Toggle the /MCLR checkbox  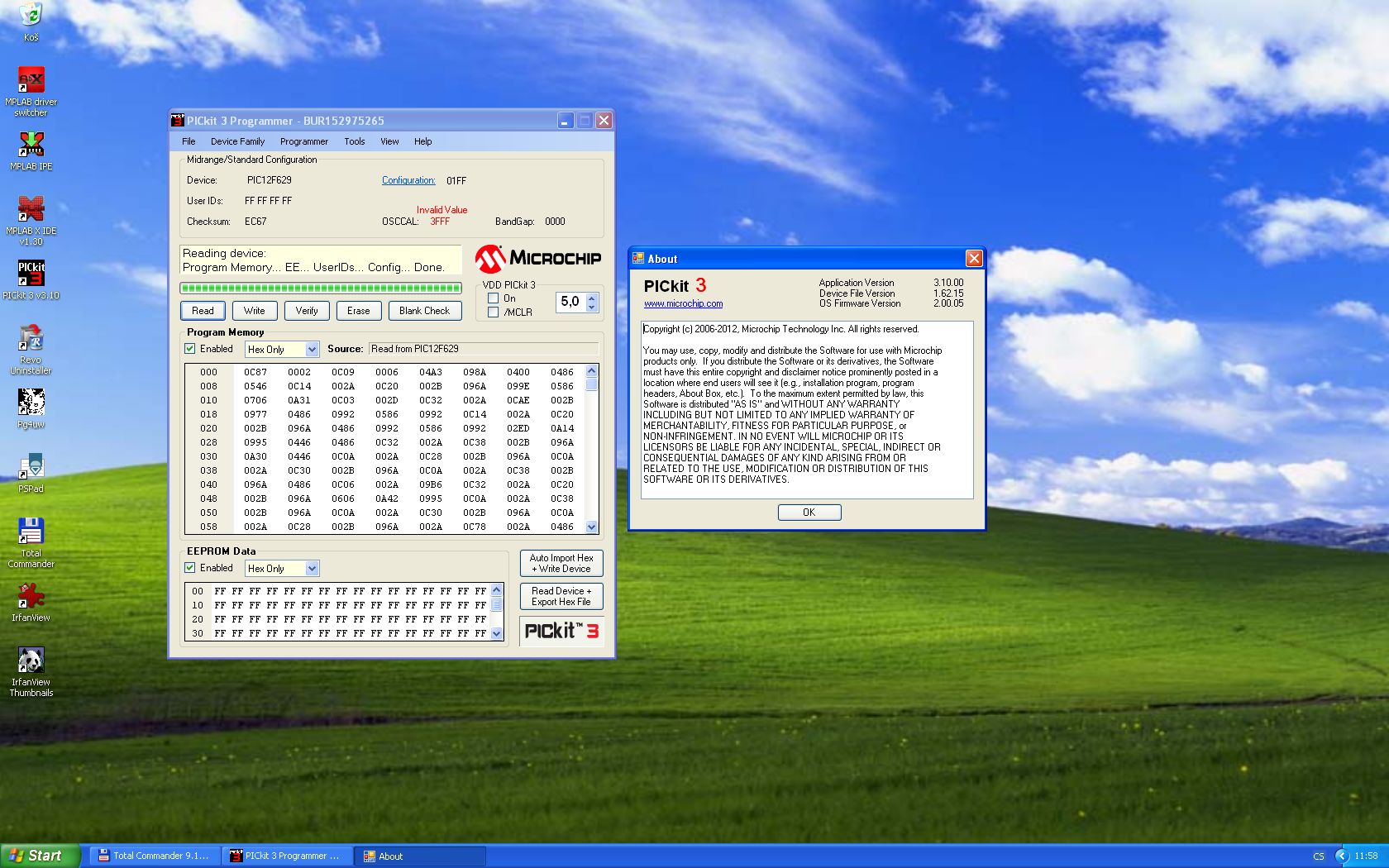(494, 312)
